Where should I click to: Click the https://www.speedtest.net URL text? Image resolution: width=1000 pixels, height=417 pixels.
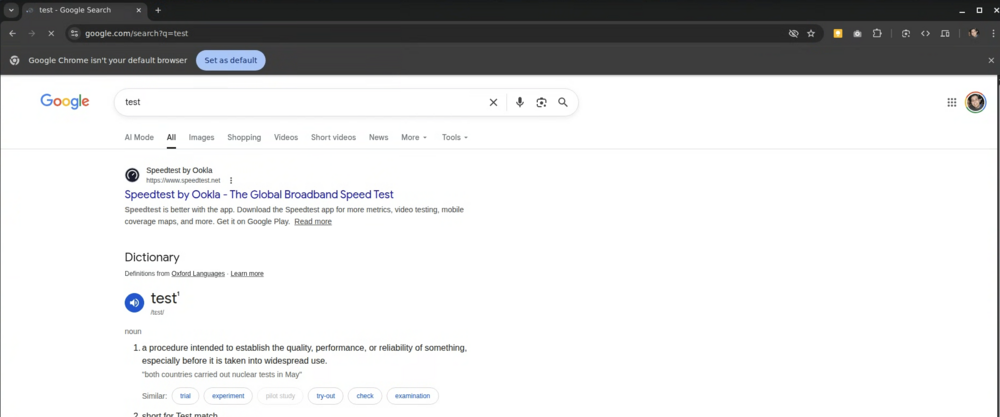[x=183, y=180]
